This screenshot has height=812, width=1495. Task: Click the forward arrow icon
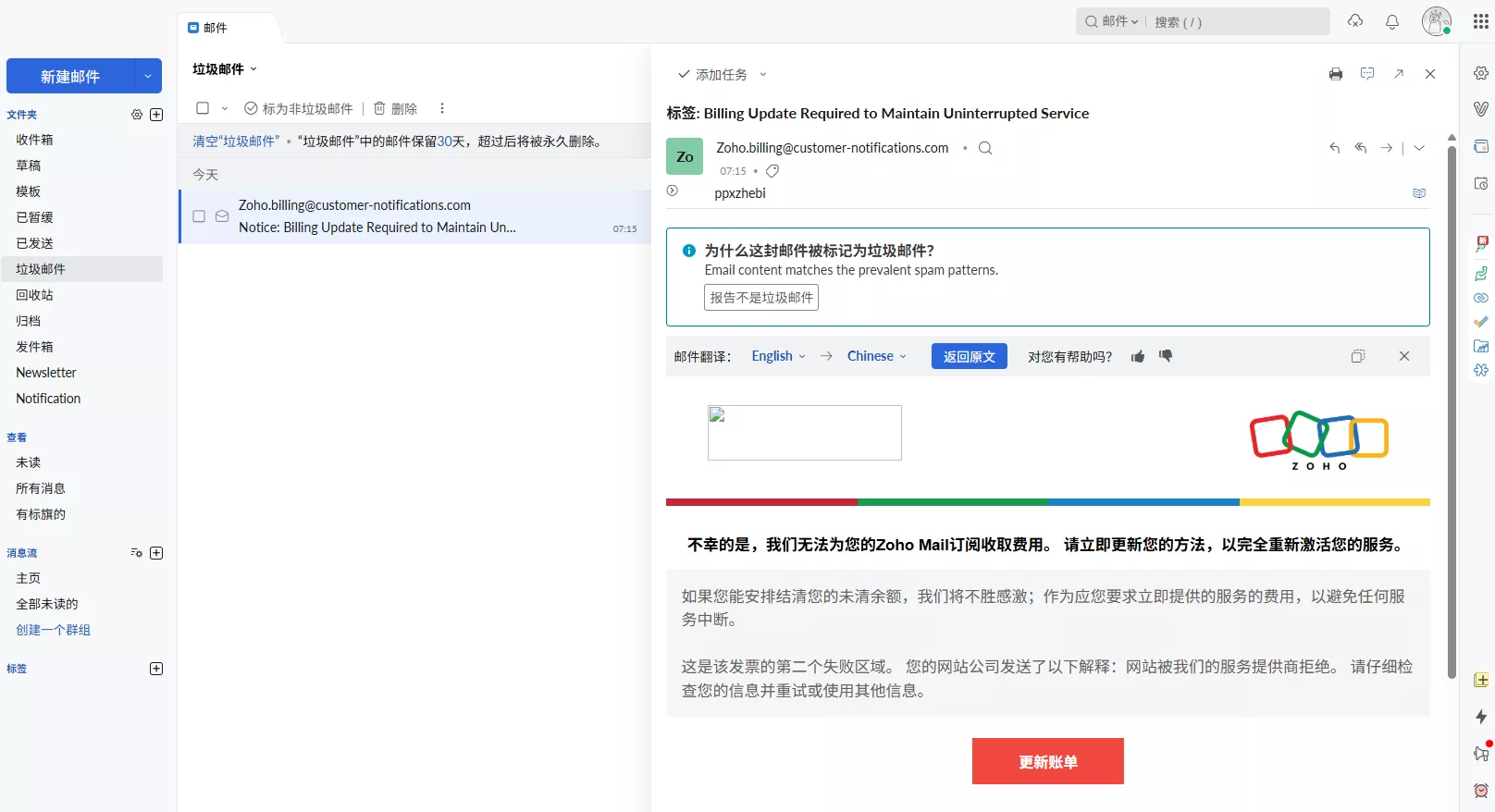pyautogui.click(x=1386, y=148)
